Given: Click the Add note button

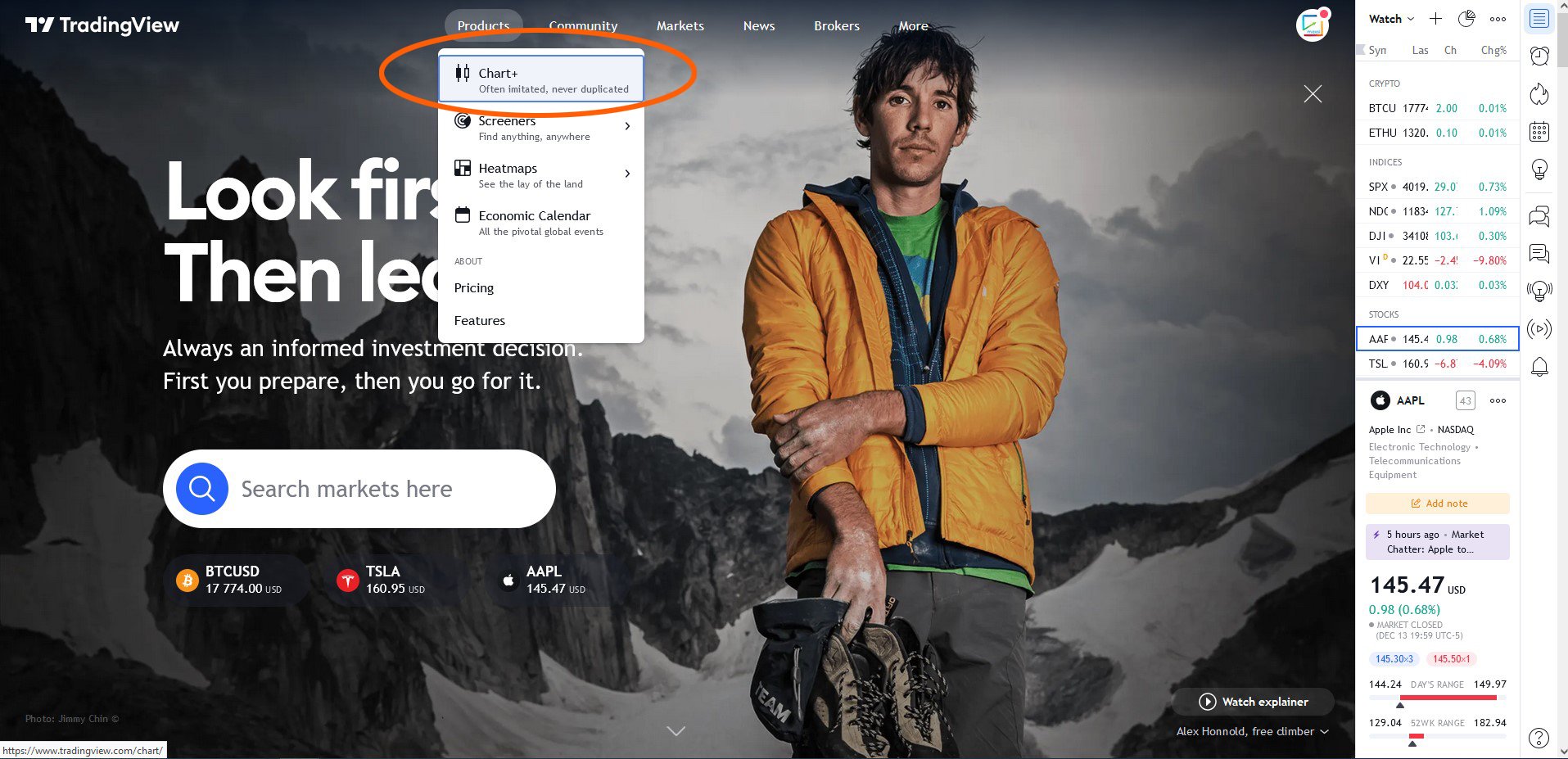Looking at the screenshot, I should coord(1438,504).
